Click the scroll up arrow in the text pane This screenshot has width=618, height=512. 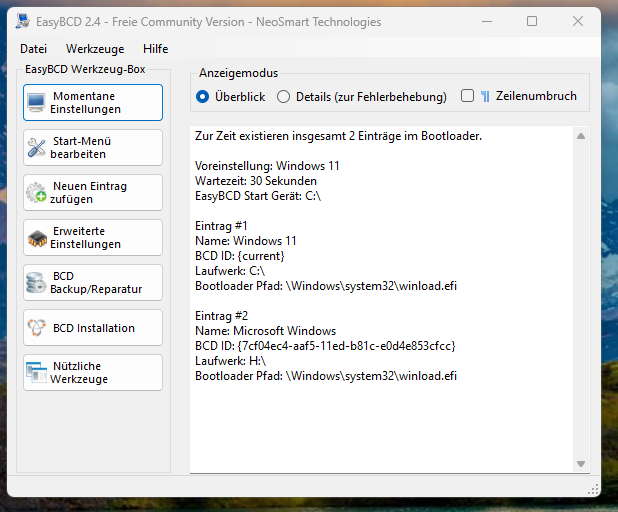(x=581, y=136)
